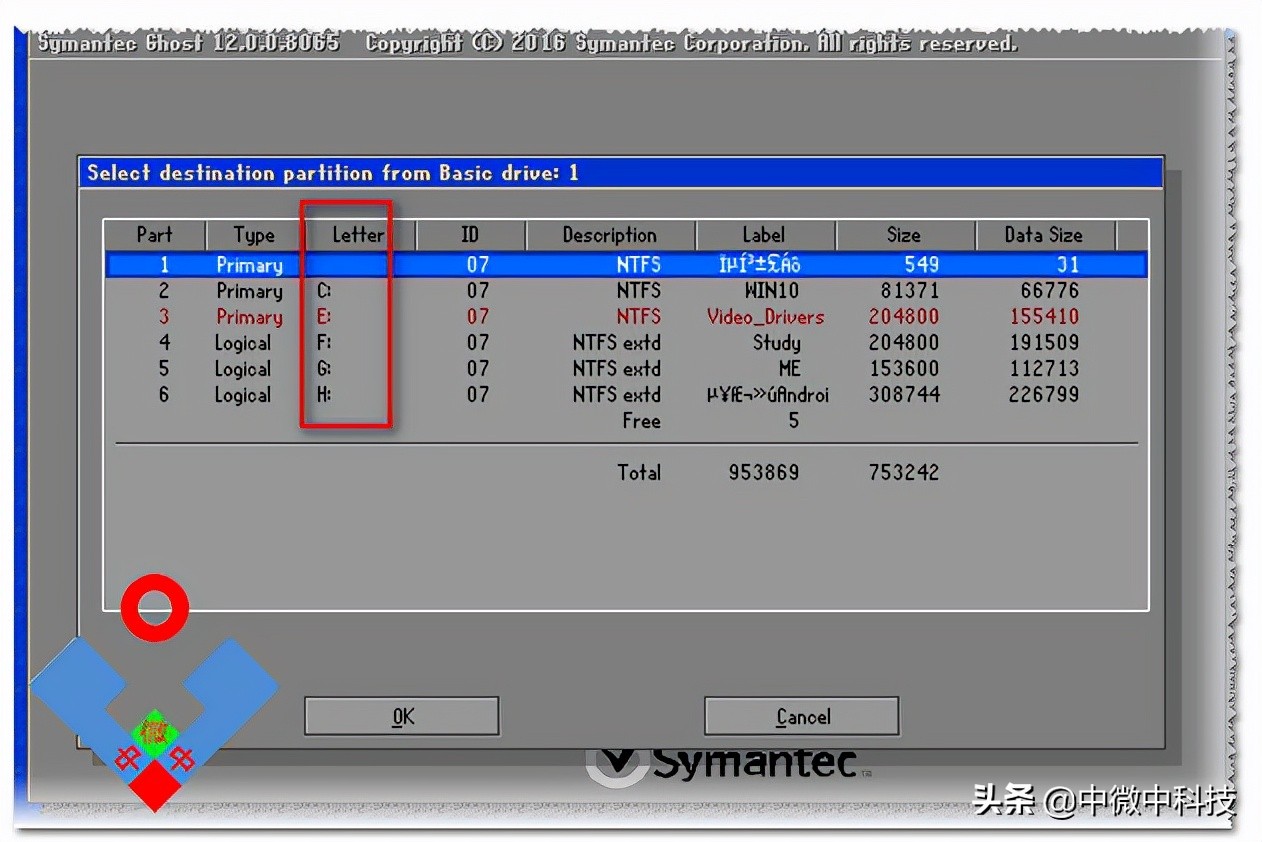This screenshot has width=1262, height=842.
Task: Click the dialog title bar text
Action: click(x=333, y=173)
